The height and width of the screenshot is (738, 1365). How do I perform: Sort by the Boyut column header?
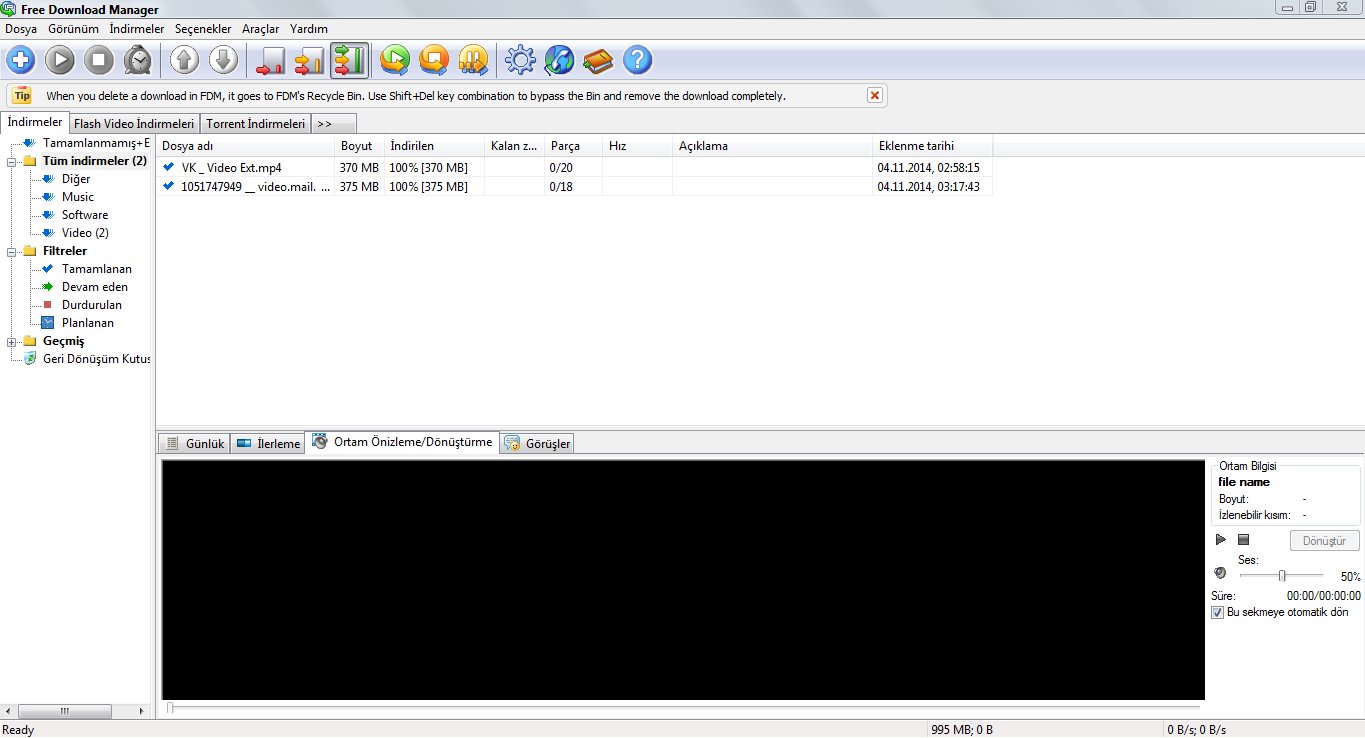pos(359,146)
